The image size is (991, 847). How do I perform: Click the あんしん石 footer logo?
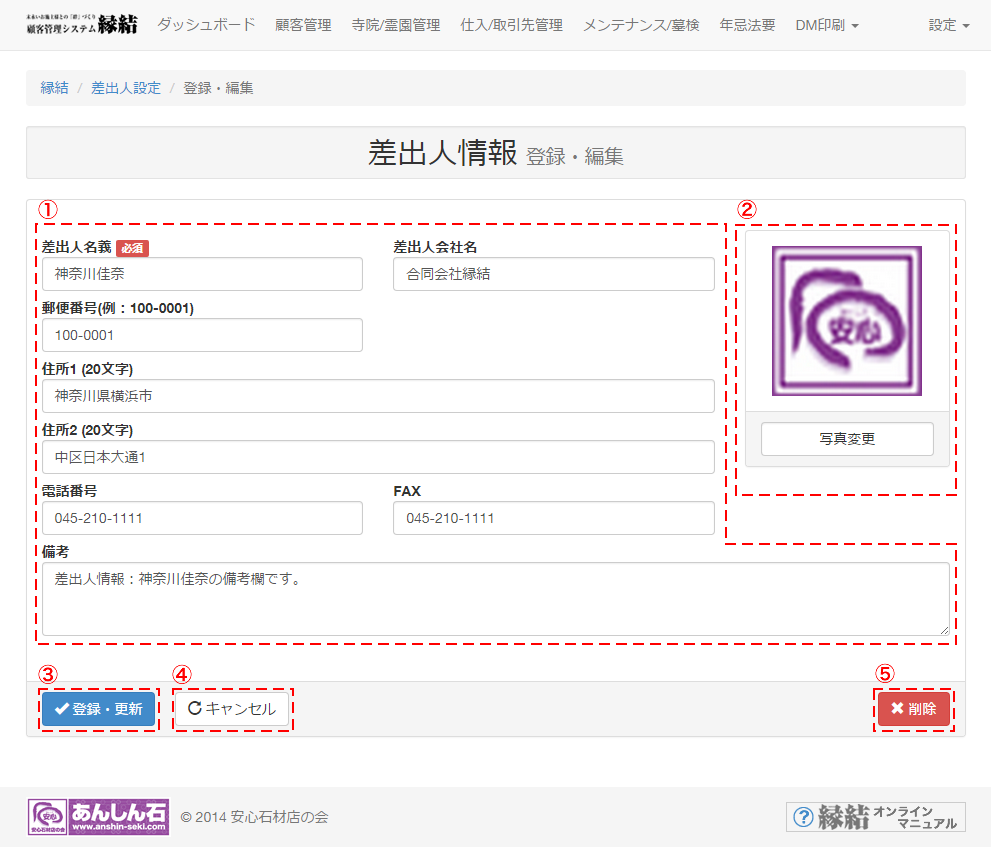(x=98, y=817)
